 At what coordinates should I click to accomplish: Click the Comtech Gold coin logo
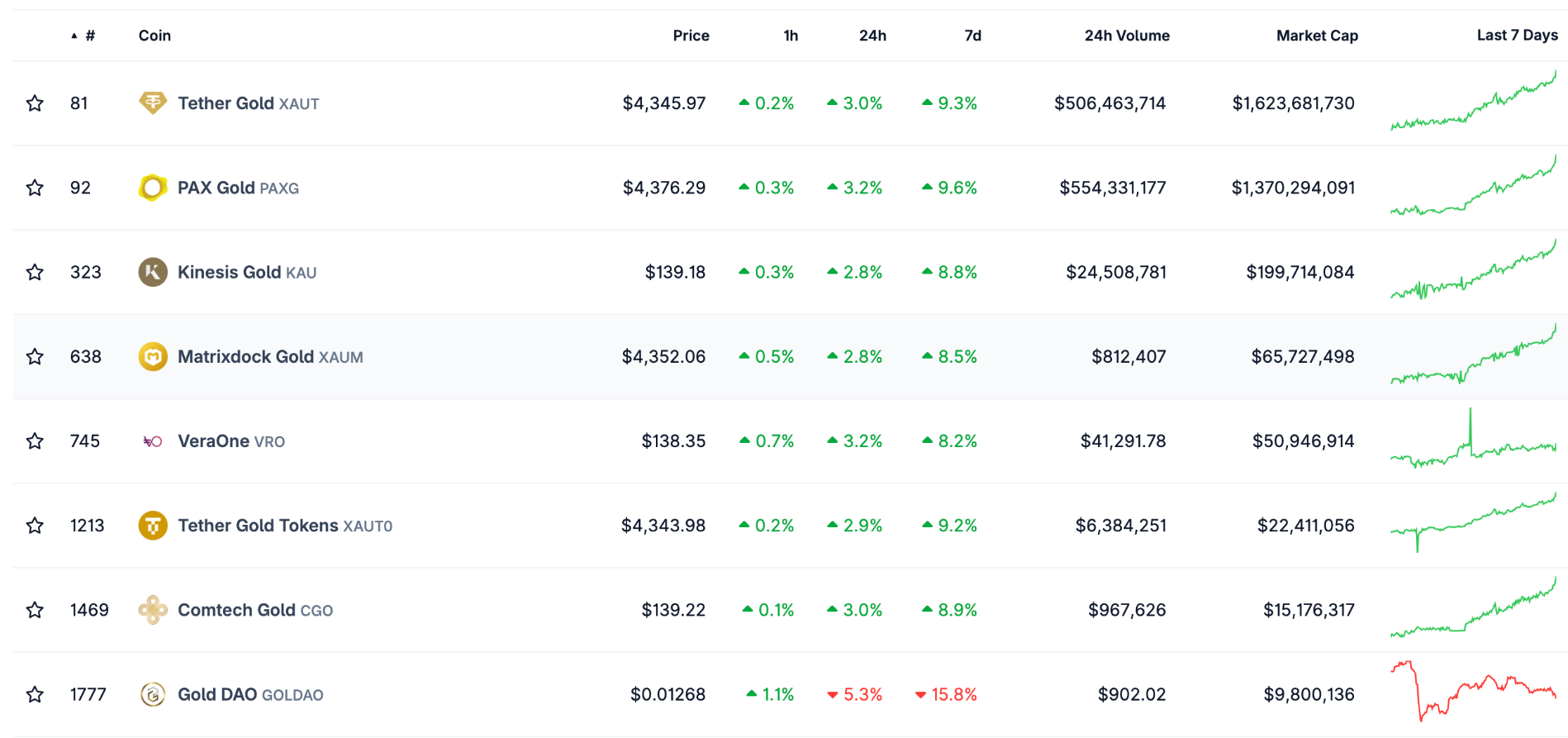tap(152, 610)
